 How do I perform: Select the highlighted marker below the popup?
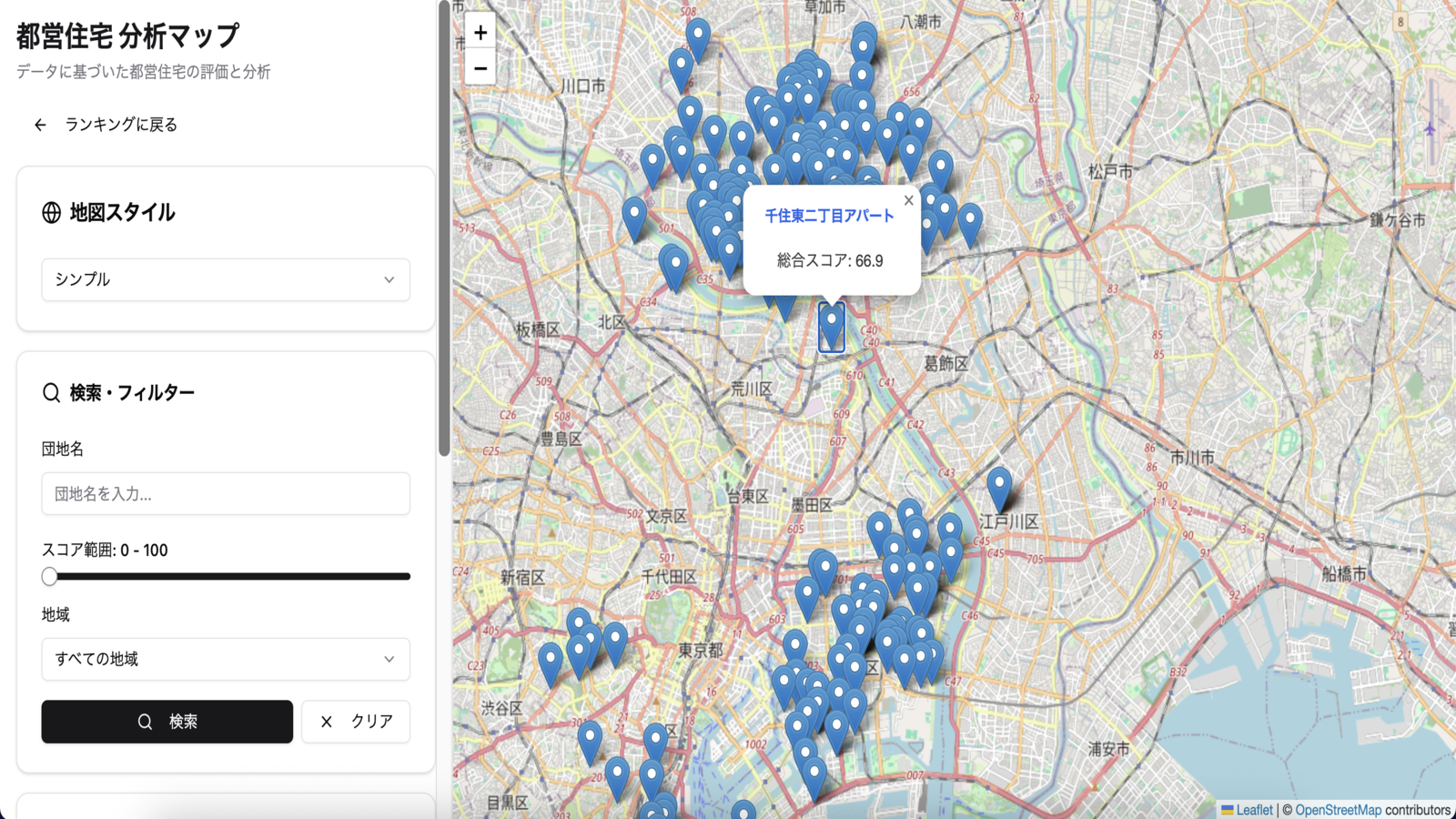tap(832, 328)
